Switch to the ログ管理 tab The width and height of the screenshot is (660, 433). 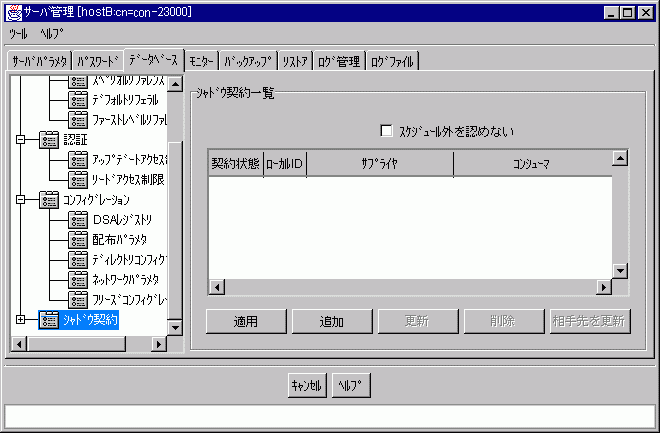coord(339,61)
